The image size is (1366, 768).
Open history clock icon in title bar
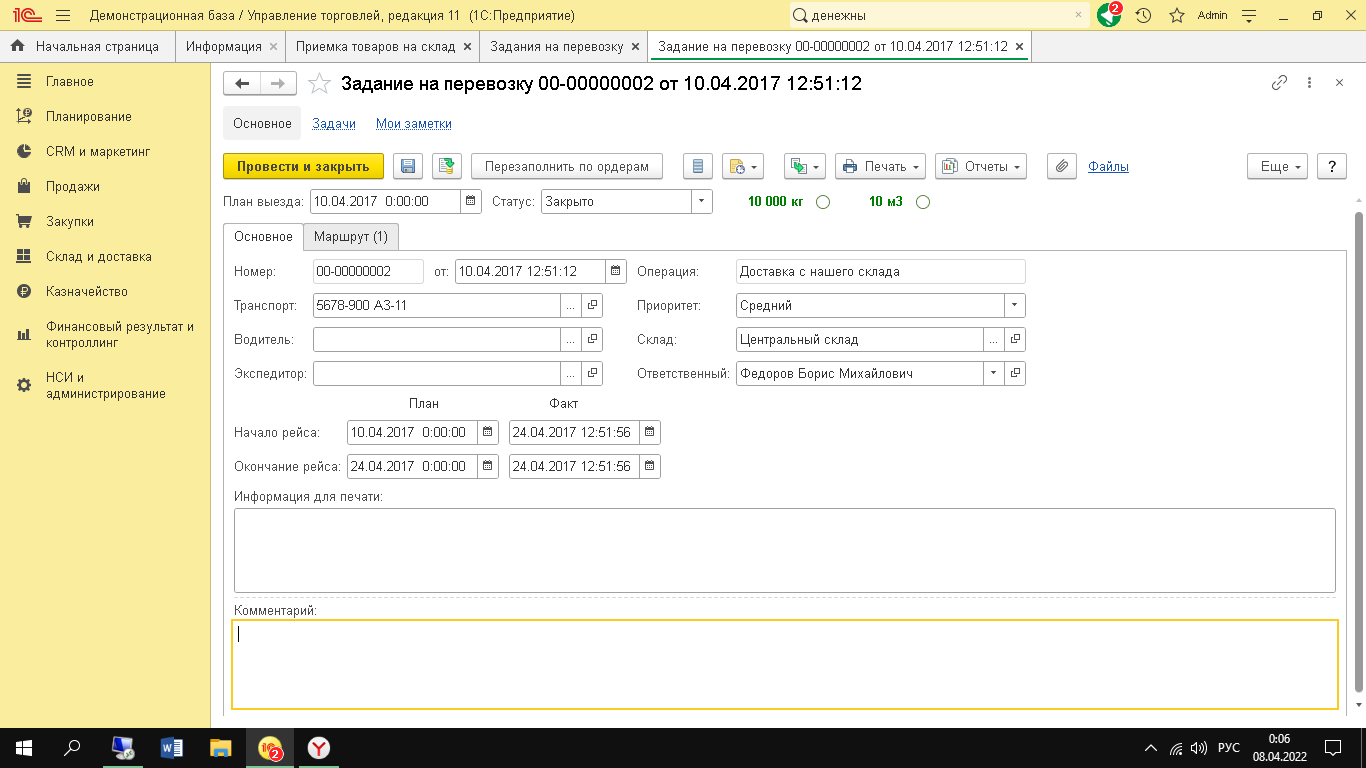point(1143,16)
